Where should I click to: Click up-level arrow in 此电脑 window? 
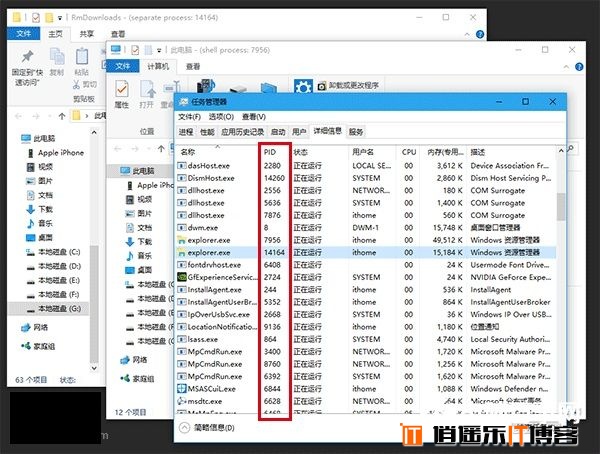[161, 149]
